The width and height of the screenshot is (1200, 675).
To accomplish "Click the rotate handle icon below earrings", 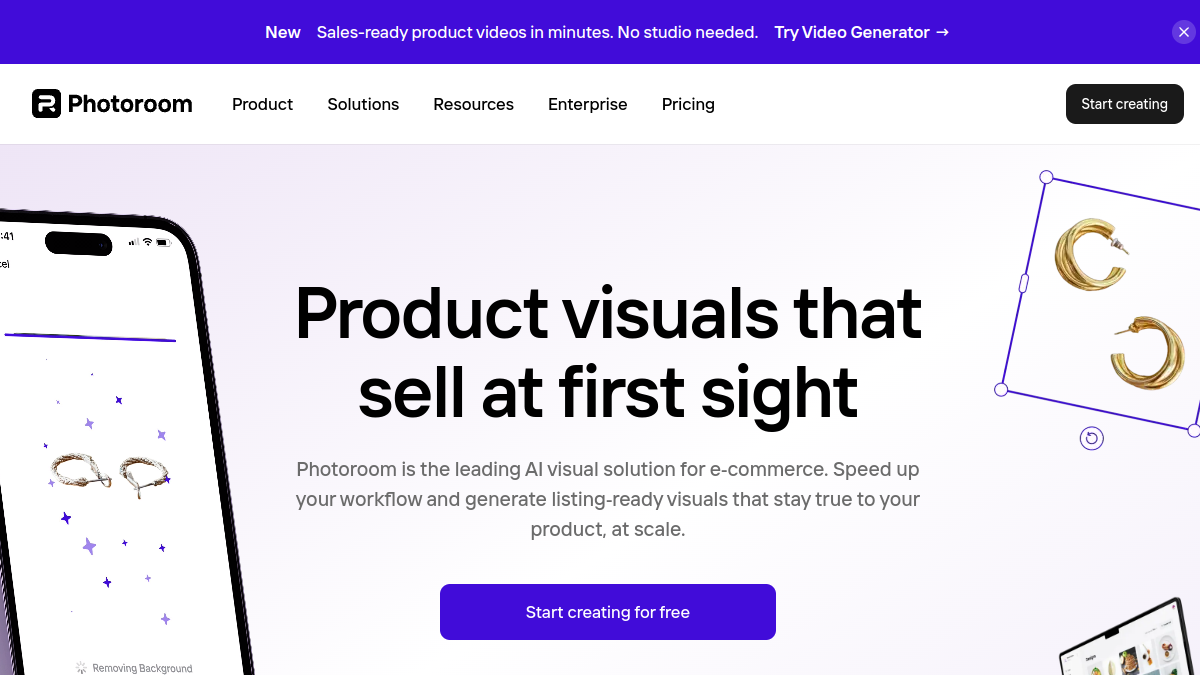I will pyautogui.click(x=1092, y=438).
